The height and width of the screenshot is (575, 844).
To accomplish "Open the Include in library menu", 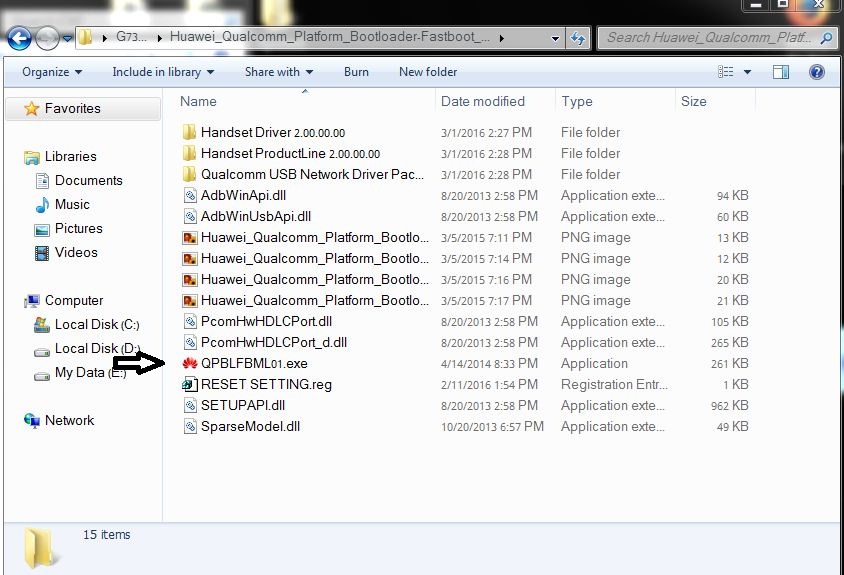I will pos(163,72).
